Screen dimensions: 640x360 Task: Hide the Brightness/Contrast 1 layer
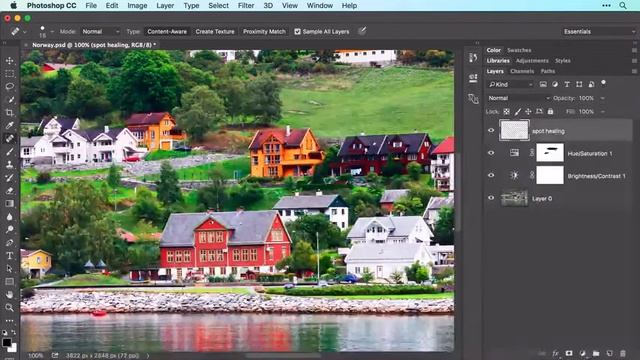[491, 176]
